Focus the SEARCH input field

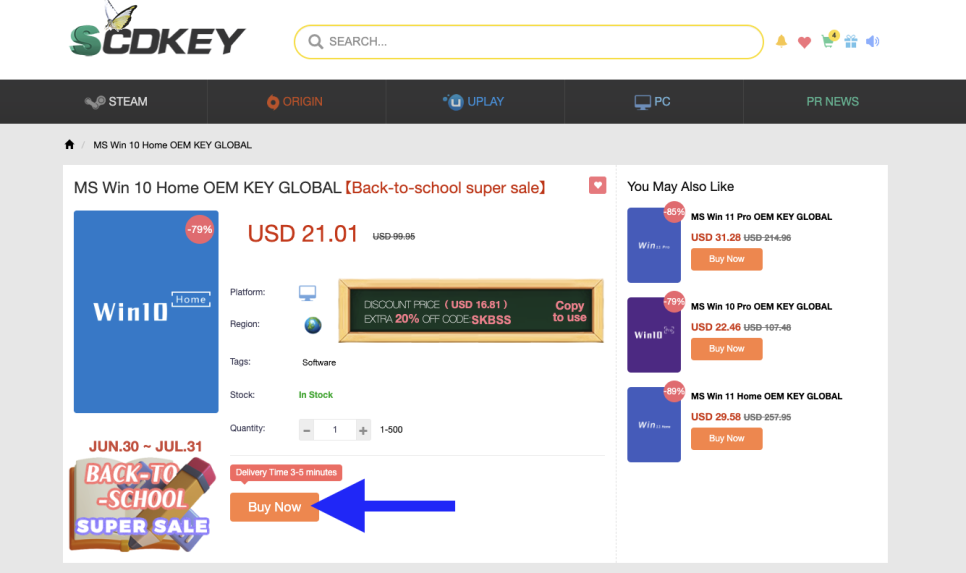click(x=529, y=42)
